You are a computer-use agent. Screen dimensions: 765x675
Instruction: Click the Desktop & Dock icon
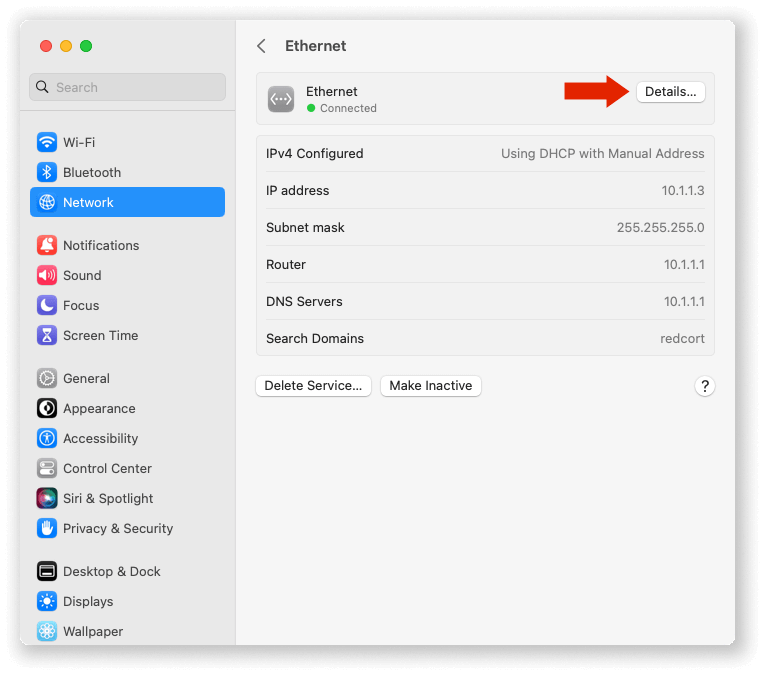(47, 571)
